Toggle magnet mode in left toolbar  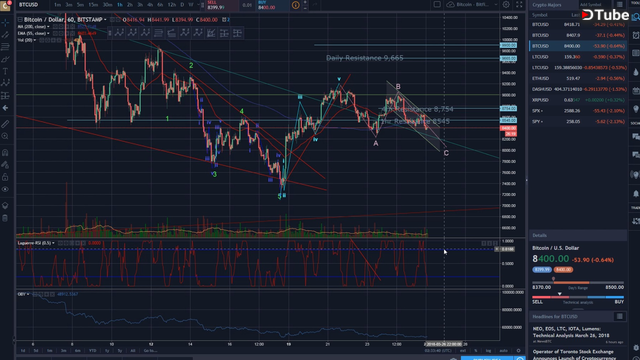click(x=5, y=152)
